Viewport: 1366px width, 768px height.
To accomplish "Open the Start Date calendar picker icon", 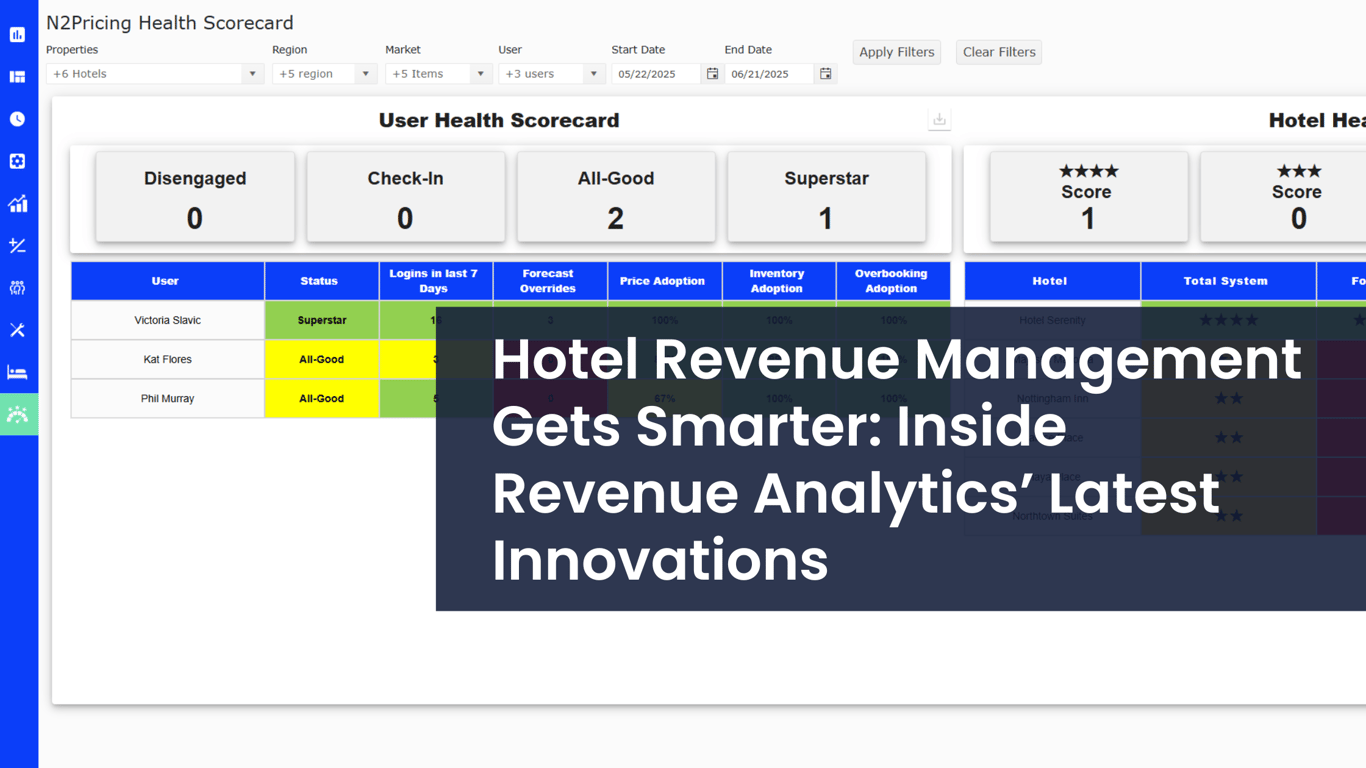I will 712,74.
